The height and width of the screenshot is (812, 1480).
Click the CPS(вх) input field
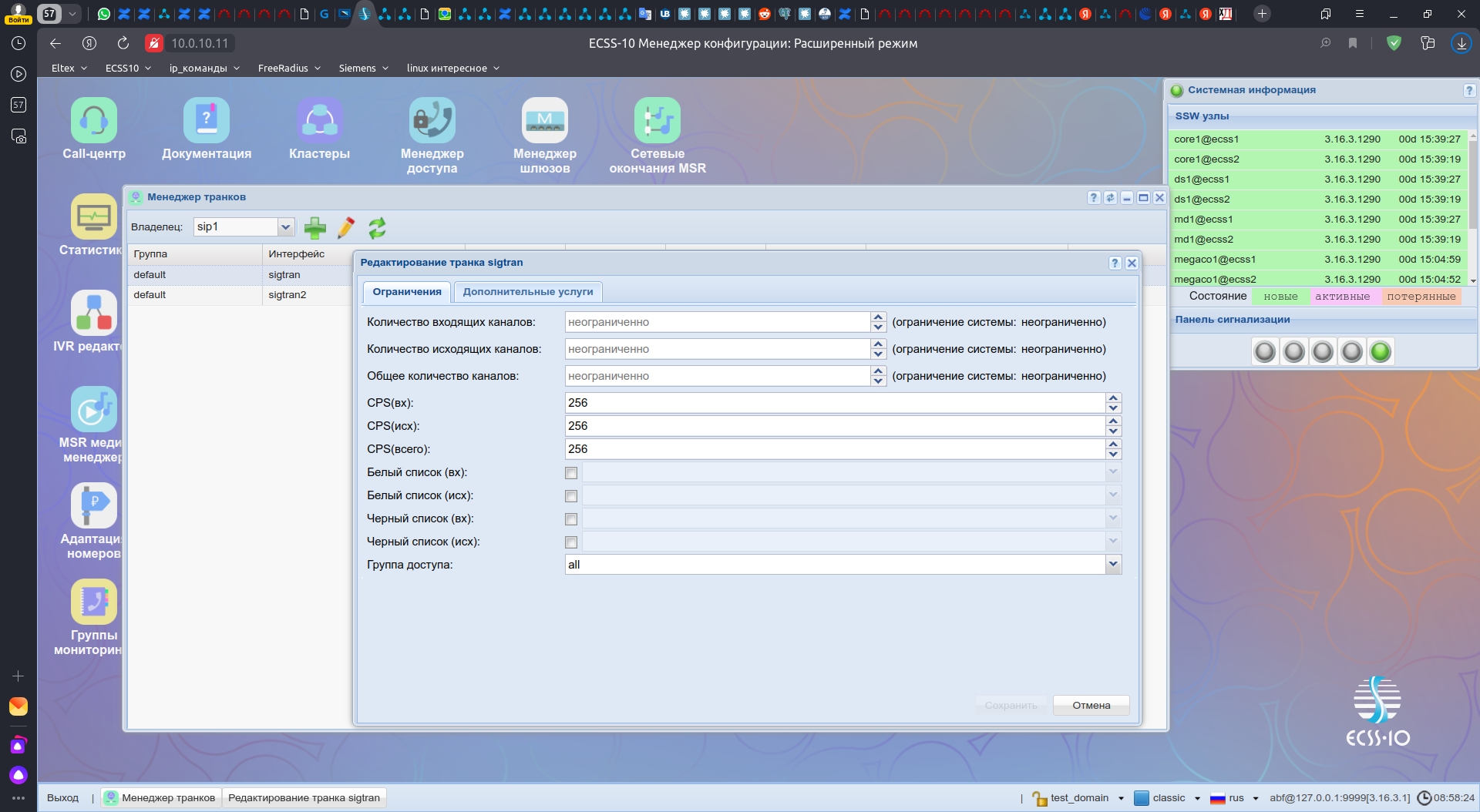coord(835,403)
